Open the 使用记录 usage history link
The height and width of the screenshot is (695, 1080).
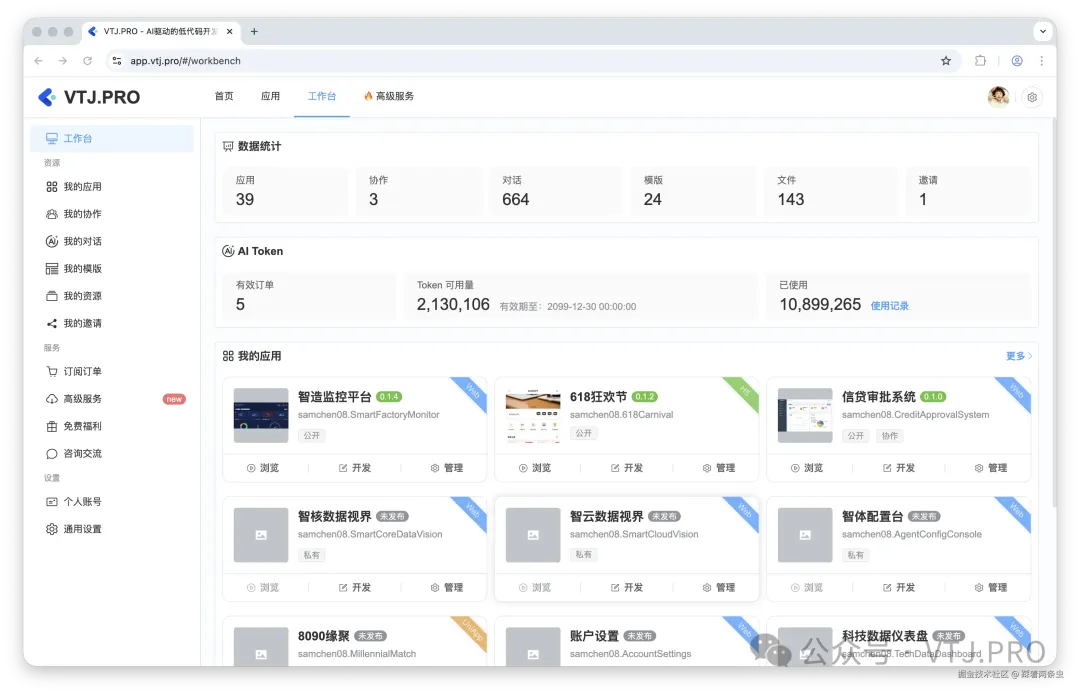[x=889, y=304]
